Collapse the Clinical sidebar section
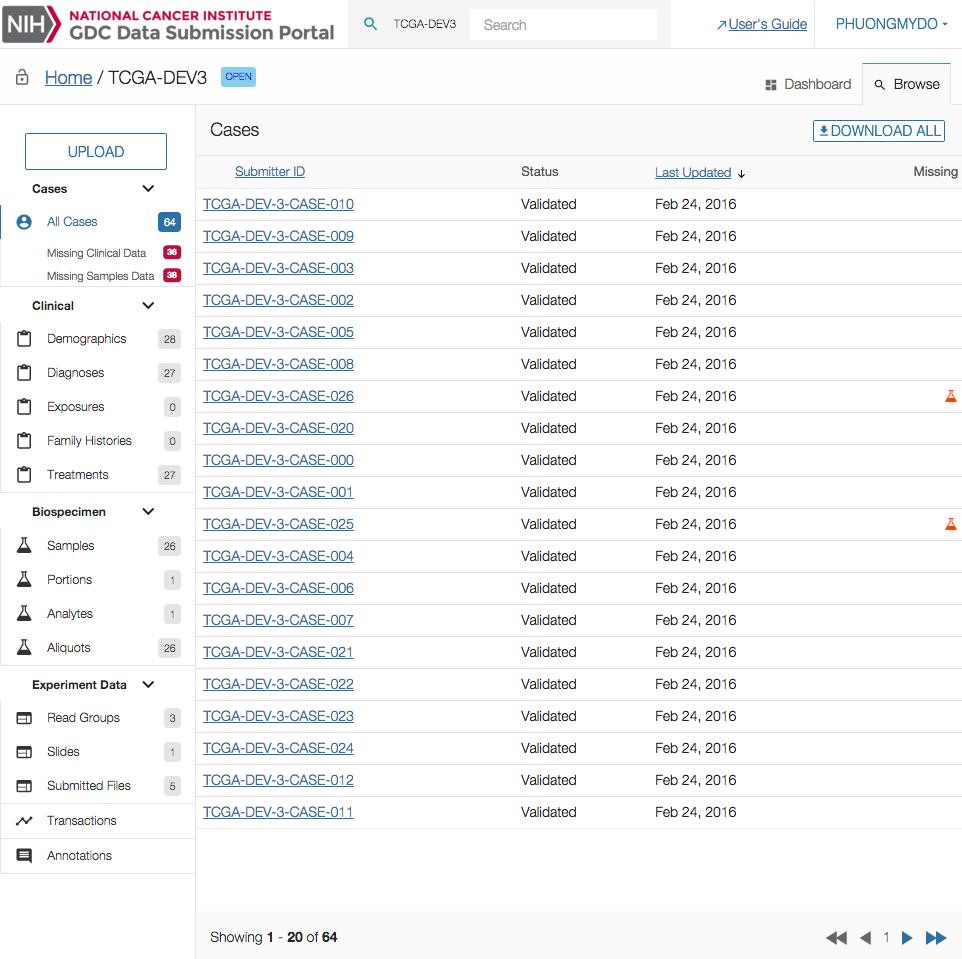 [x=148, y=306]
